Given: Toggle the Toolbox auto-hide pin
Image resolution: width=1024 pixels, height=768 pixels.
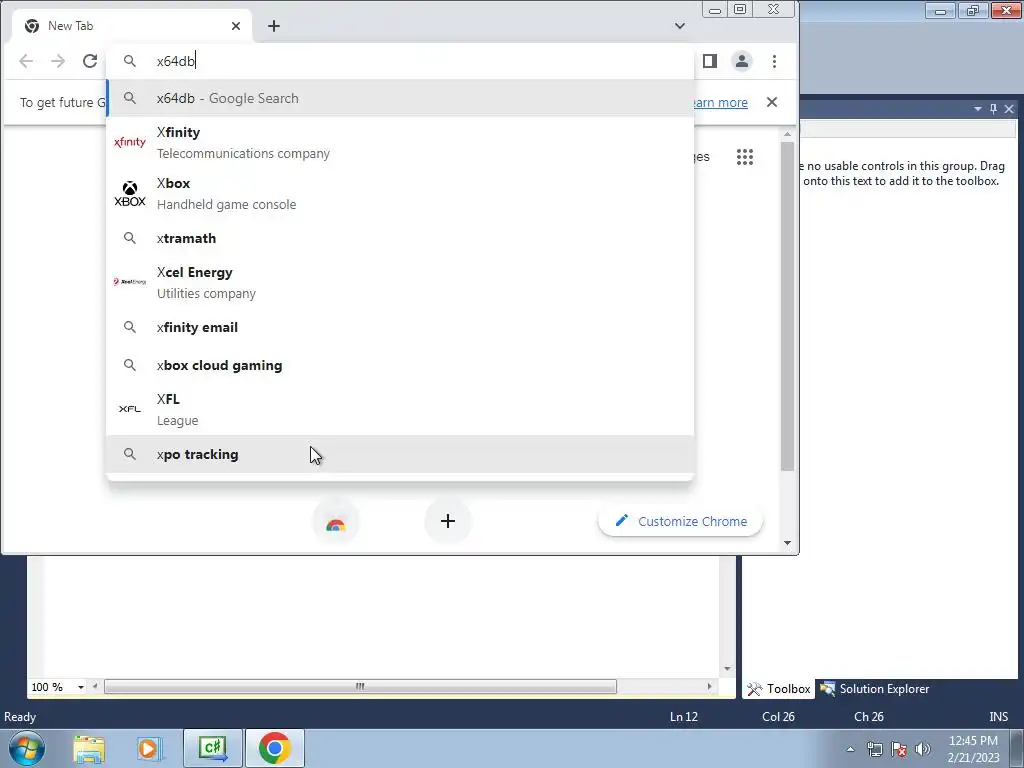Looking at the screenshot, I should tap(993, 109).
